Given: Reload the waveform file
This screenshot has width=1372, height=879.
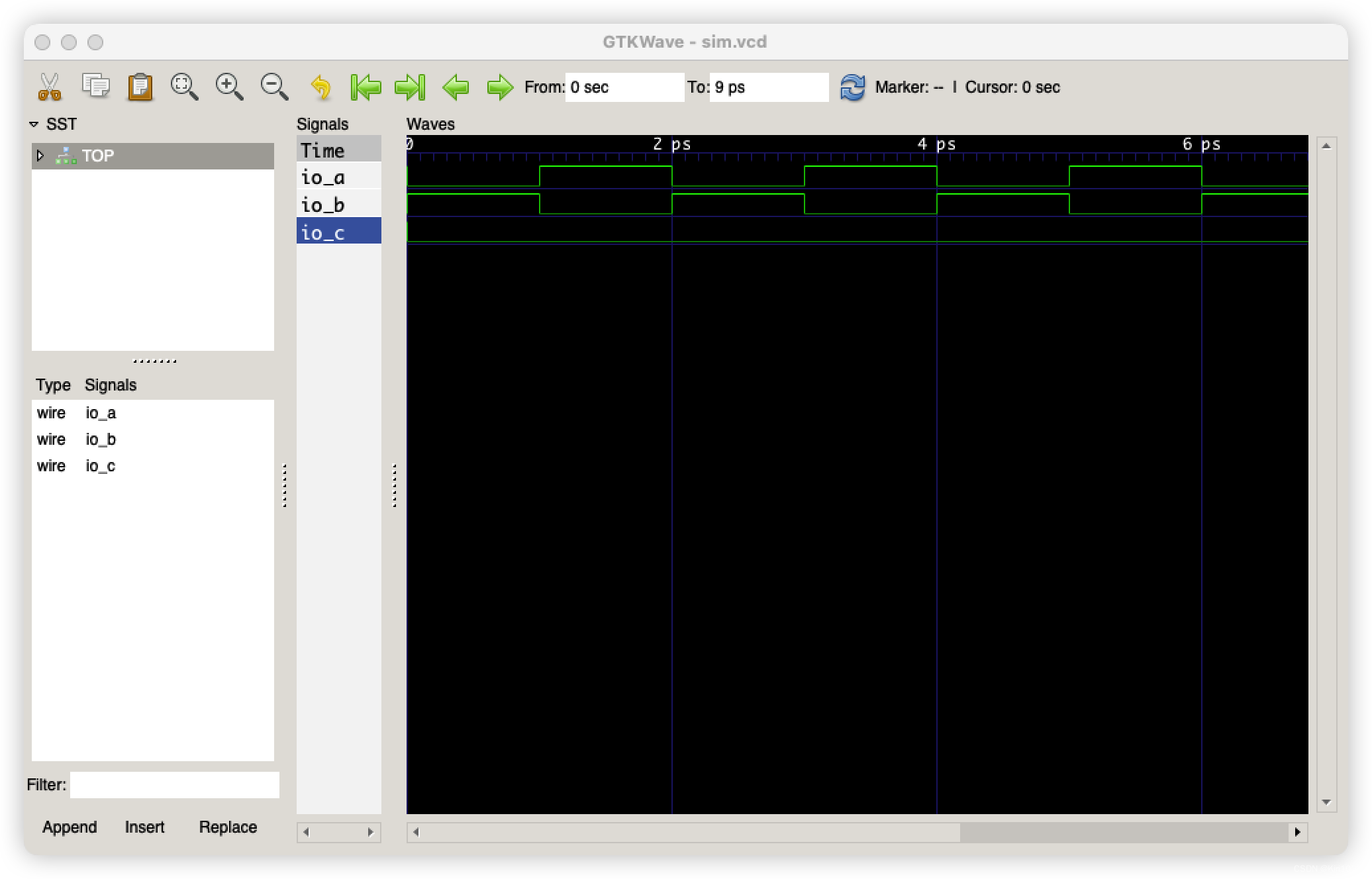Looking at the screenshot, I should (x=852, y=87).
